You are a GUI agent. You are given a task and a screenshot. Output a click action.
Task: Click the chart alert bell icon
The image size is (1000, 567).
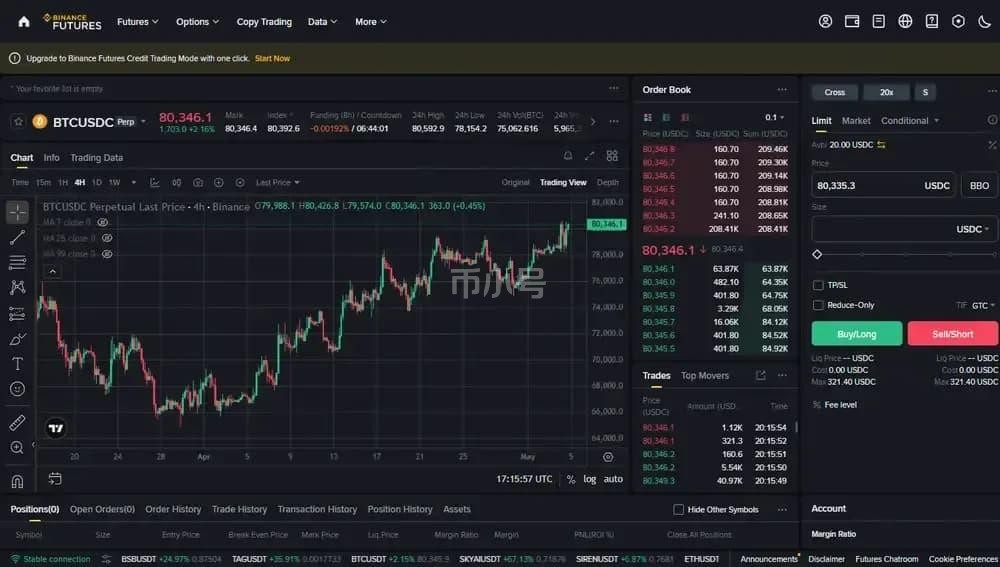click(568, 156)
